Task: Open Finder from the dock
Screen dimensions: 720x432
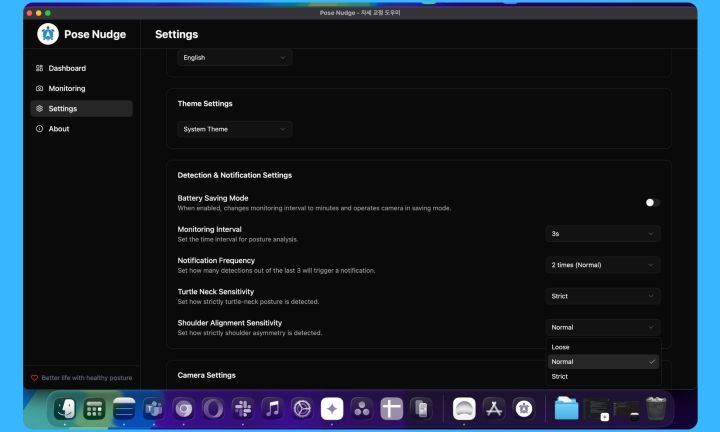Action: 65,408
